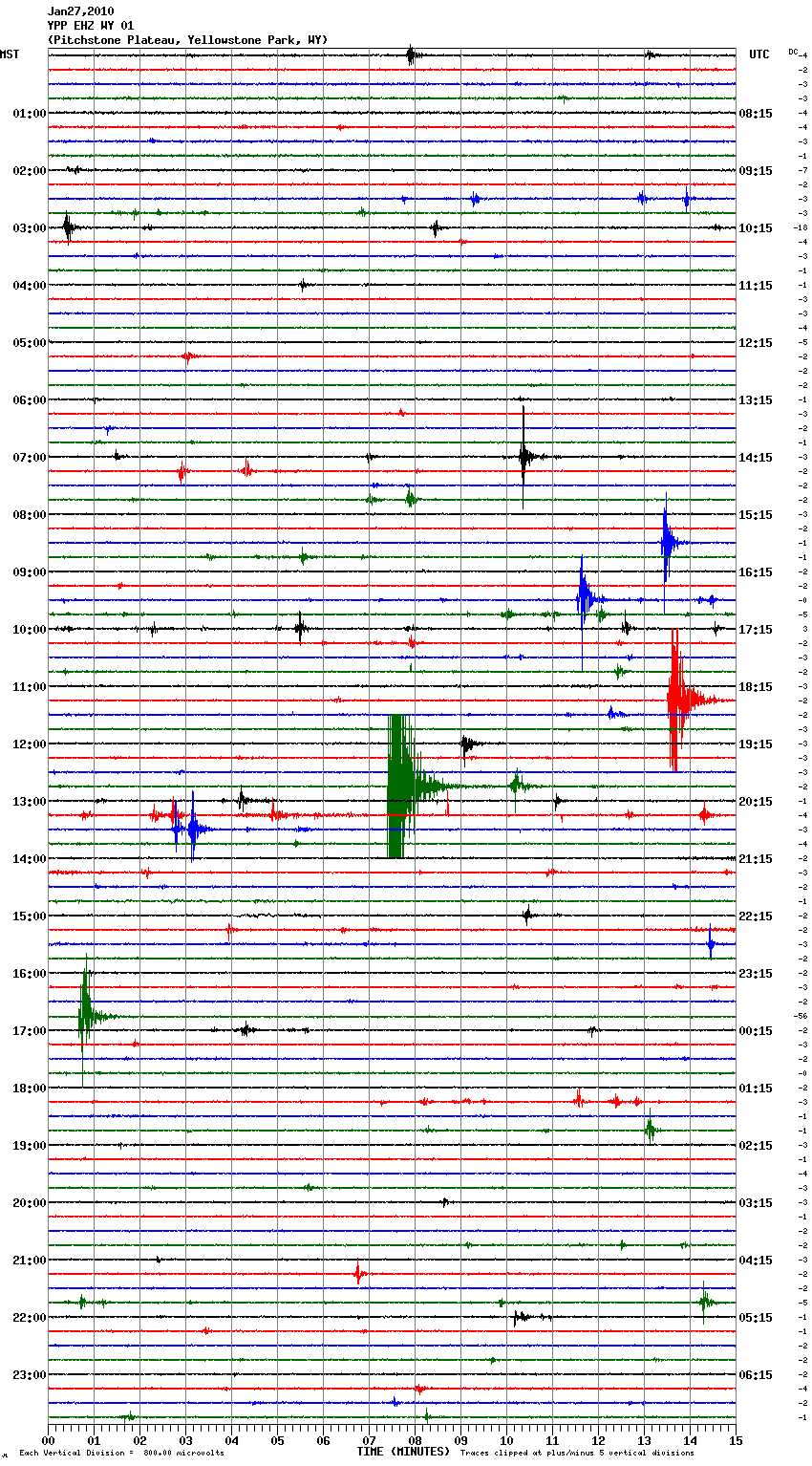Click the TIME (MINUTES) axis title

(x=402, y=1452)
